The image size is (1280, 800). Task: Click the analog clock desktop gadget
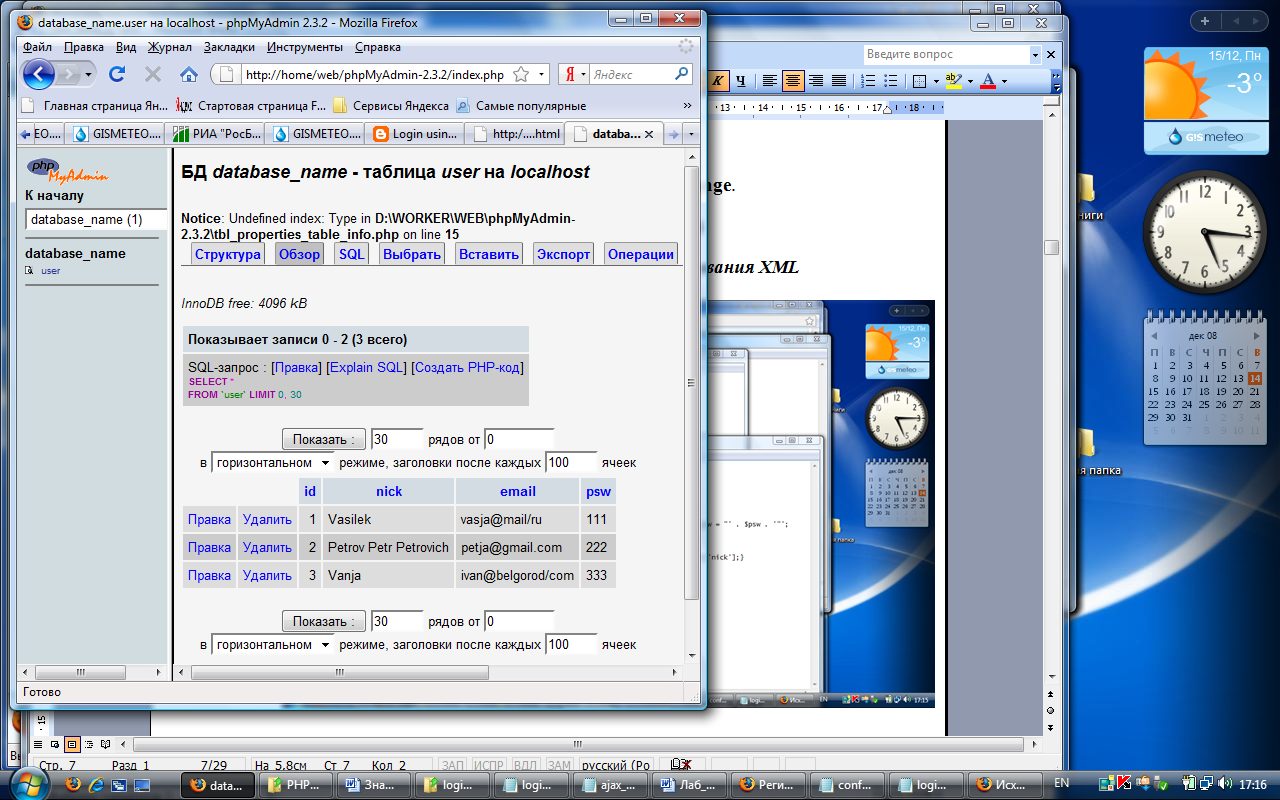(1204, 230)
